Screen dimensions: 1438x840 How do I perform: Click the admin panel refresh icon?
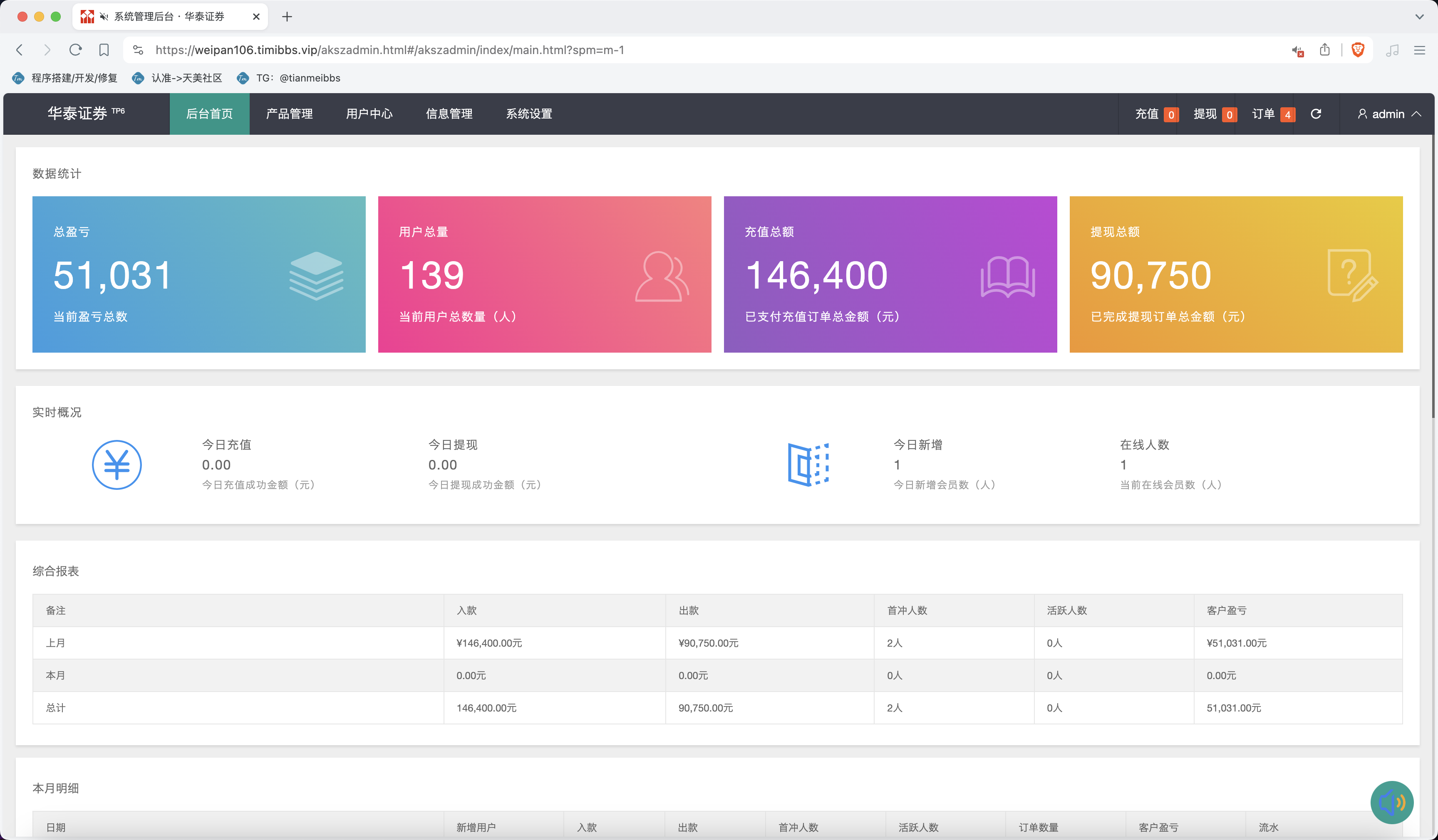(1316, 114)
